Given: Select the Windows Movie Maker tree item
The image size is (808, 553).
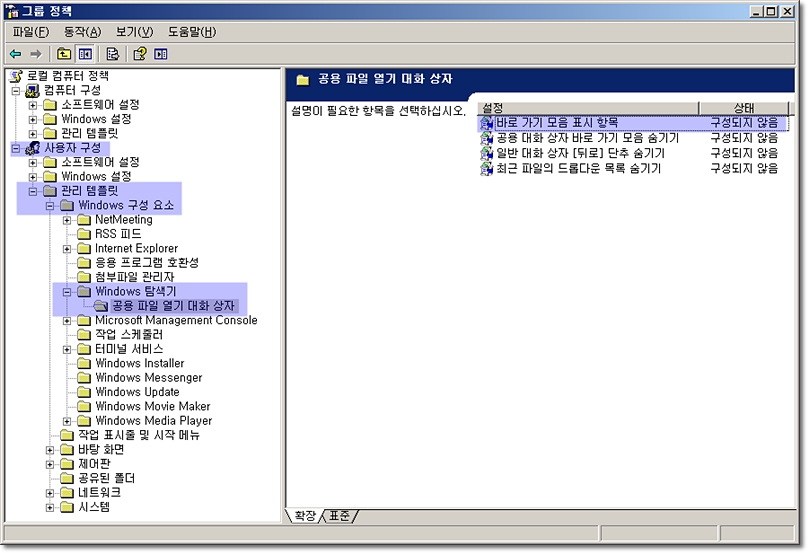Looking at the screenshot, I should 153,407.
